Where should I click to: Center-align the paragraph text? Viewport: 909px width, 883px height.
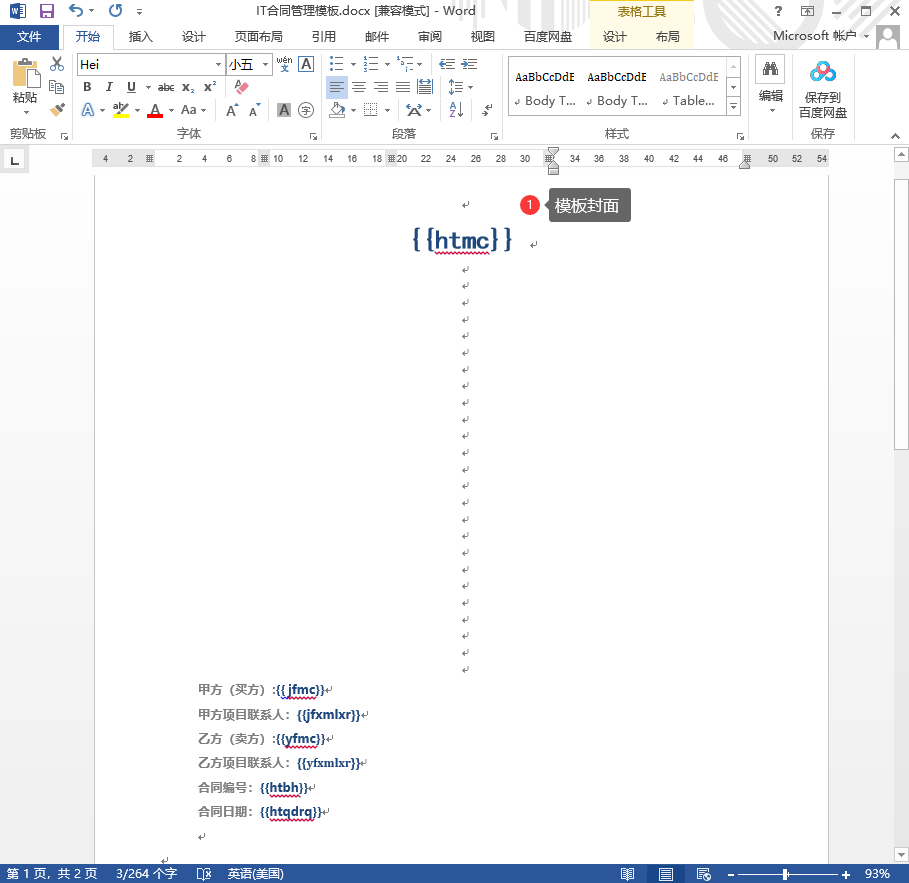pos(359,87)
